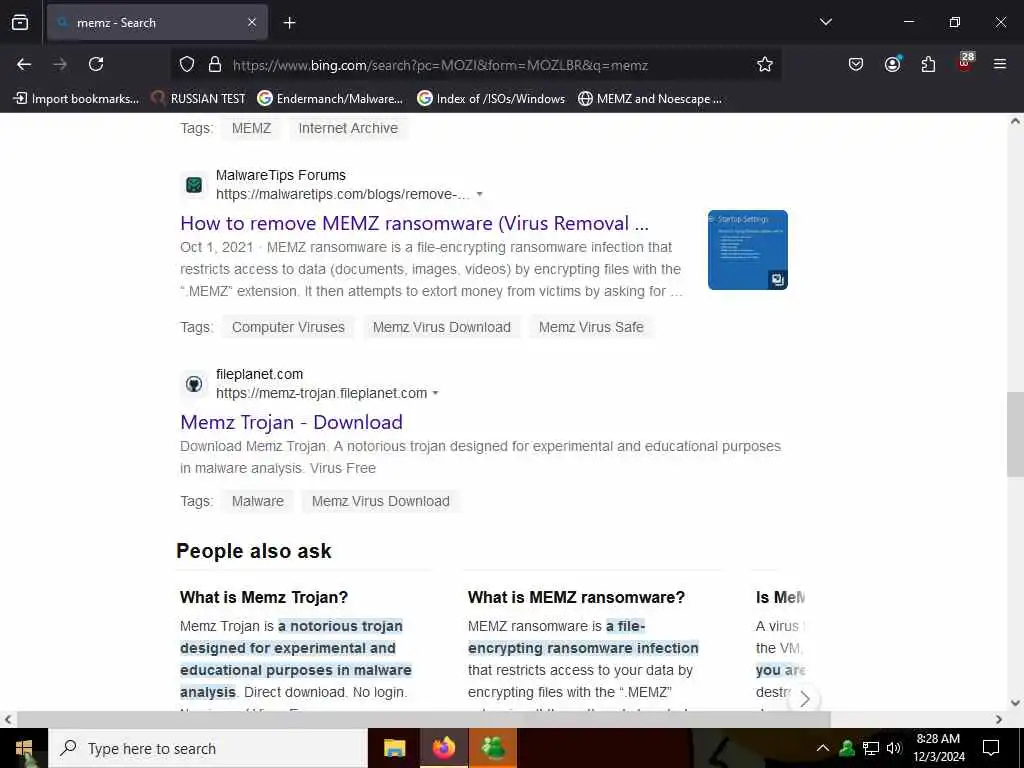Click the scroll left arrow

click(7, 719)
